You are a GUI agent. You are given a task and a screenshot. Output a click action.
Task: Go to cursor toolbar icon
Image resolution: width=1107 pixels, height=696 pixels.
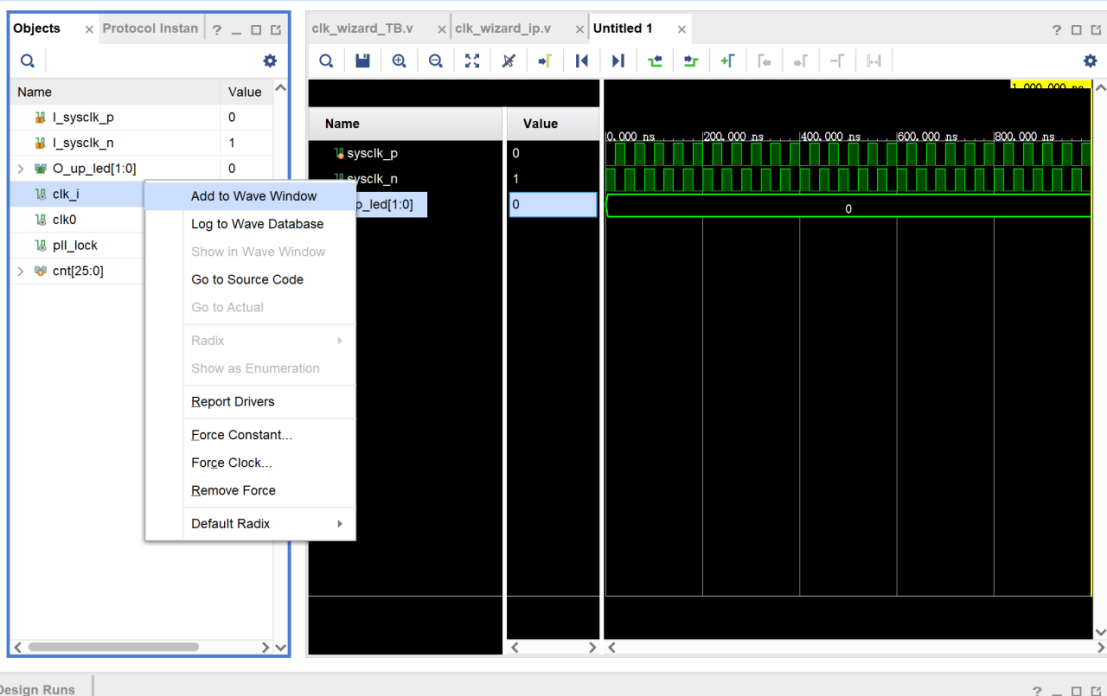click(x=545, y=61)
